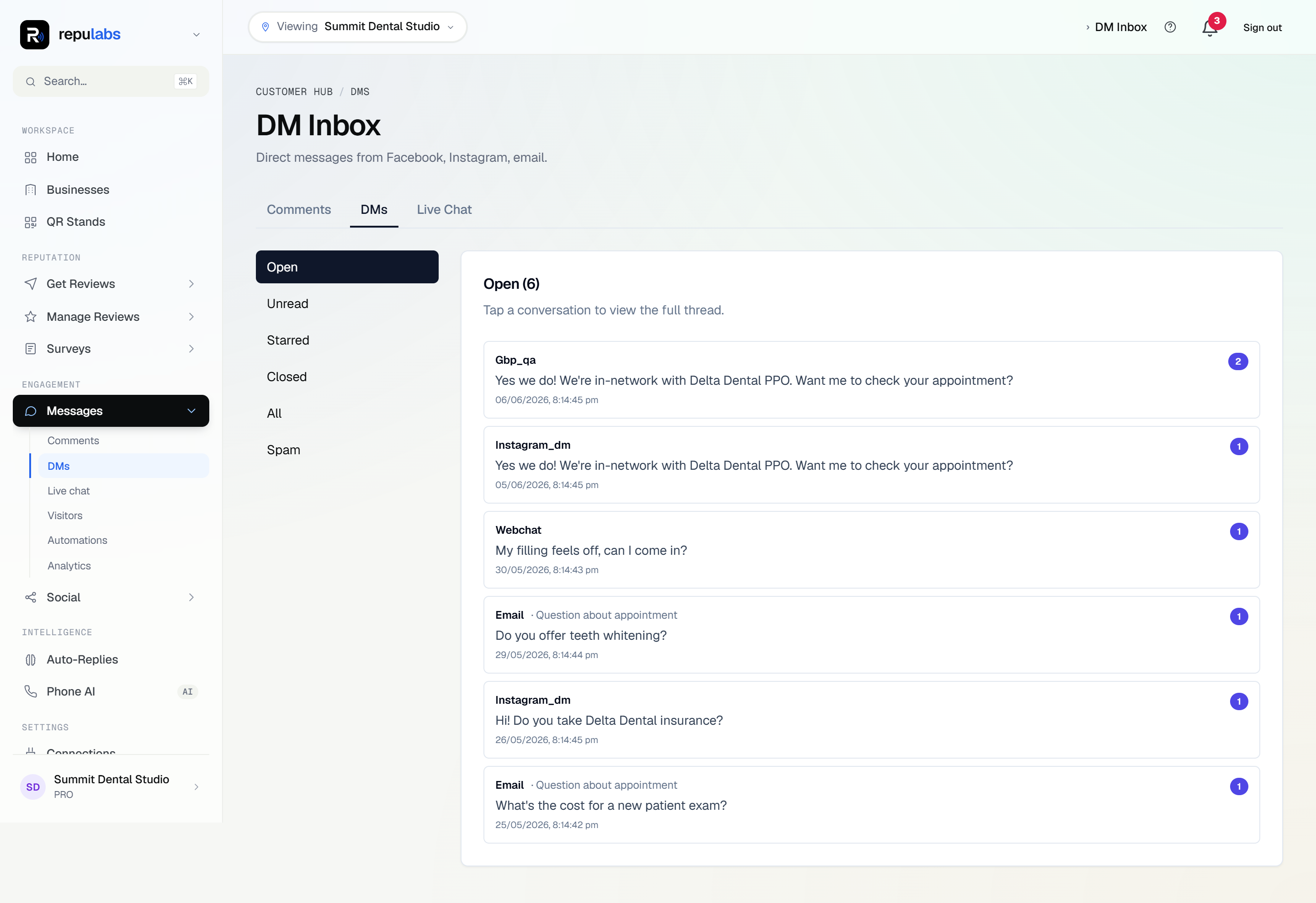
Task: Click the SD avatar badge
Action: pyautogui.click(x=33, y=787)
